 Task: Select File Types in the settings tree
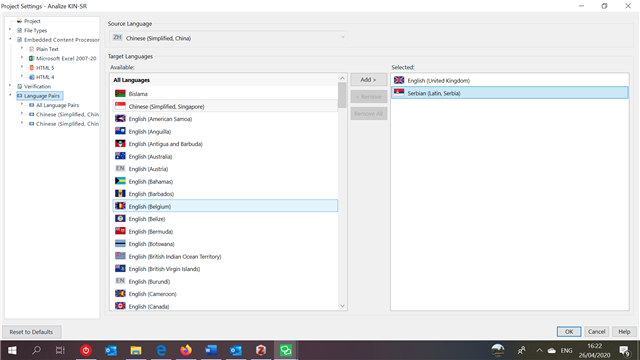point(36,31)
